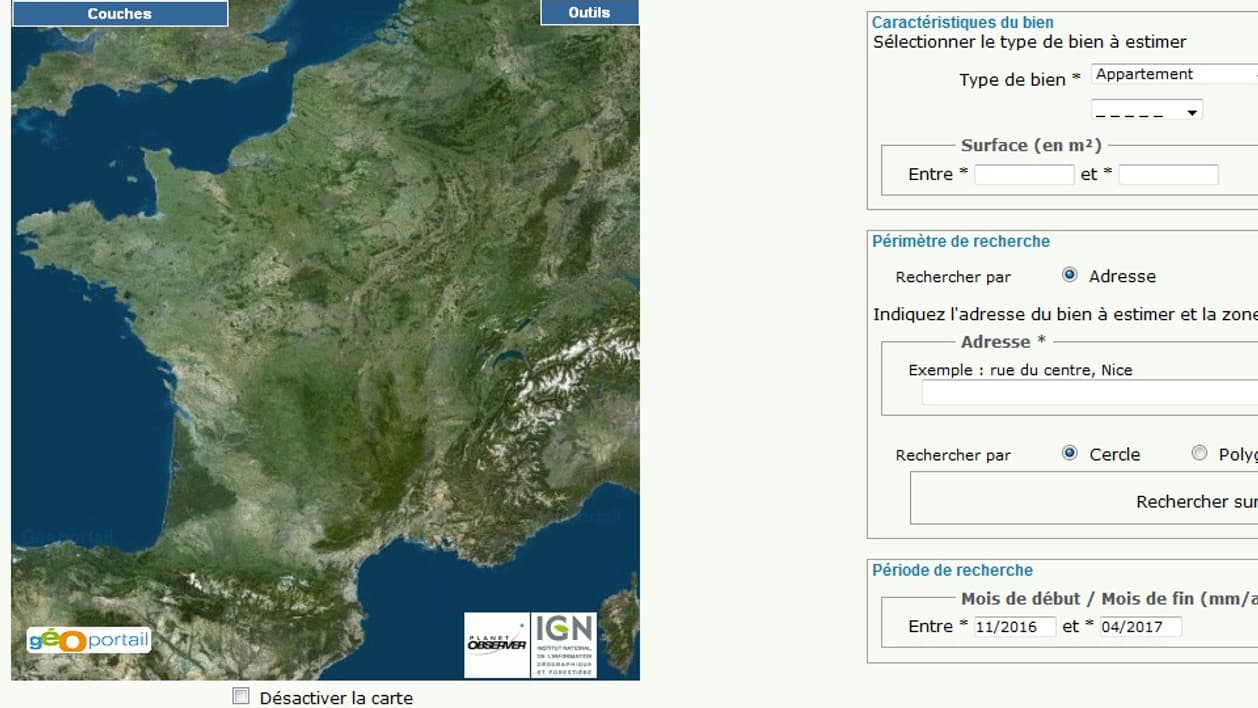Select the Adresse radio button

[1070, 275]
